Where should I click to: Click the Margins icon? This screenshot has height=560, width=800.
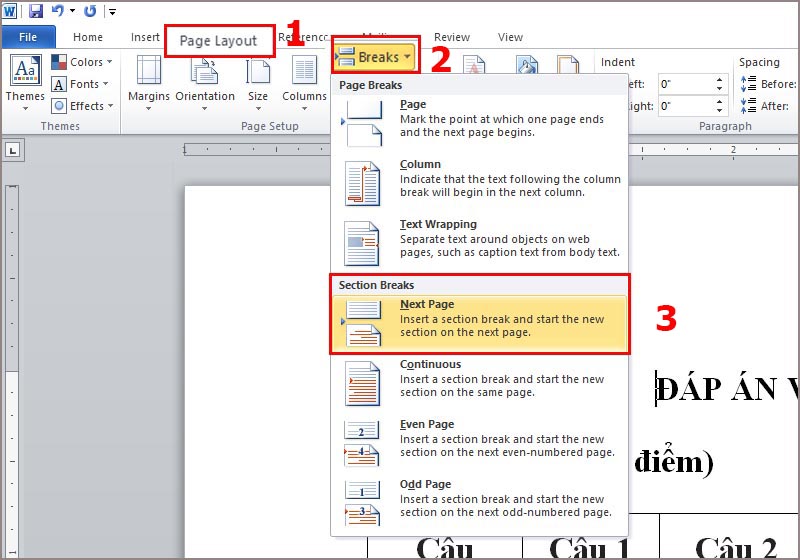pyautogui.click(x=148, y=70)
